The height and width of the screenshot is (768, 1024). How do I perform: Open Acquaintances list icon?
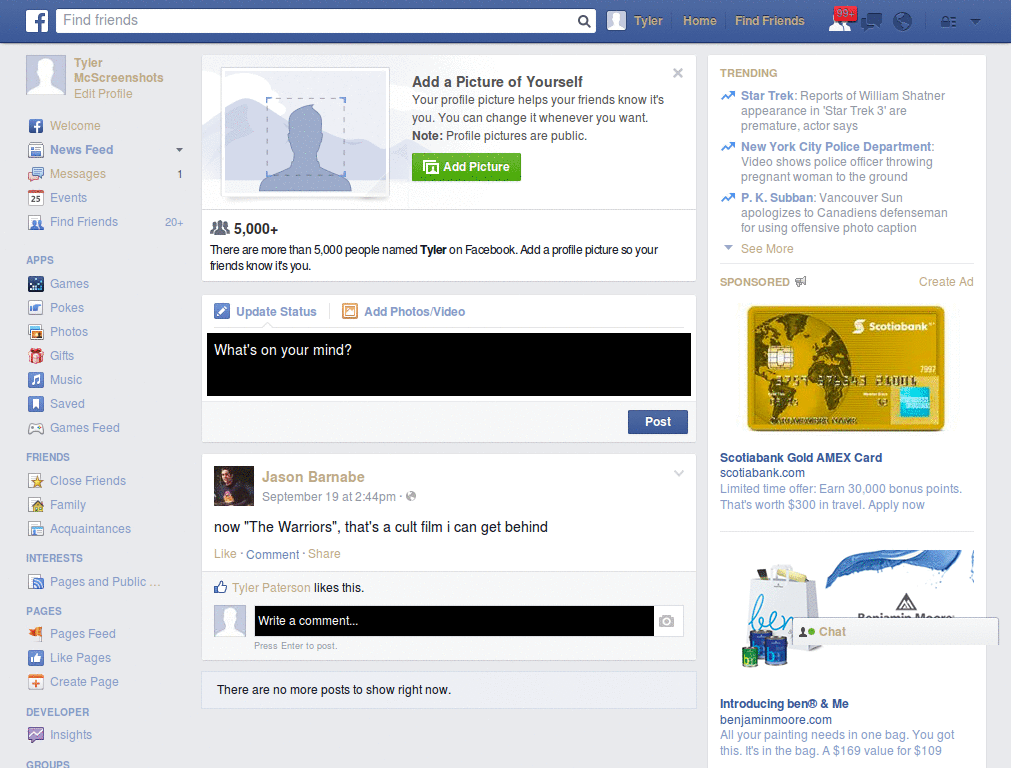(36, 529)
